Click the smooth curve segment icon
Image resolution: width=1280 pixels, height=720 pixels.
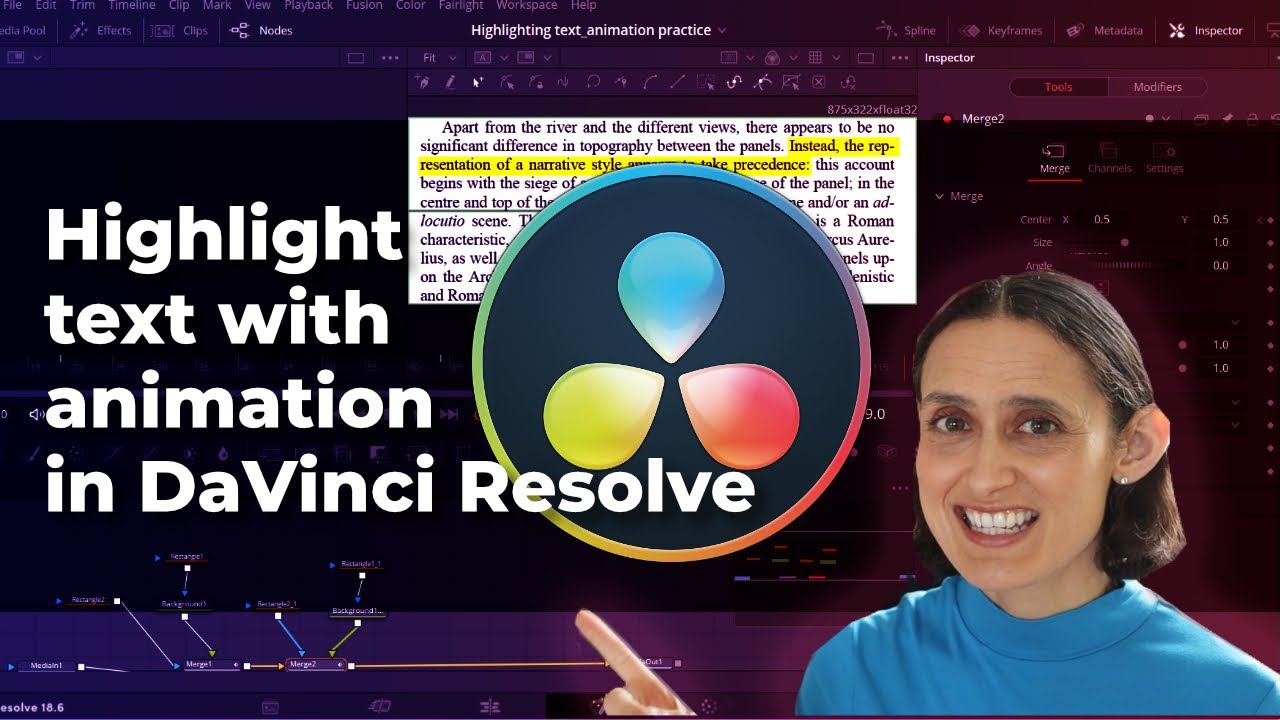650,82
